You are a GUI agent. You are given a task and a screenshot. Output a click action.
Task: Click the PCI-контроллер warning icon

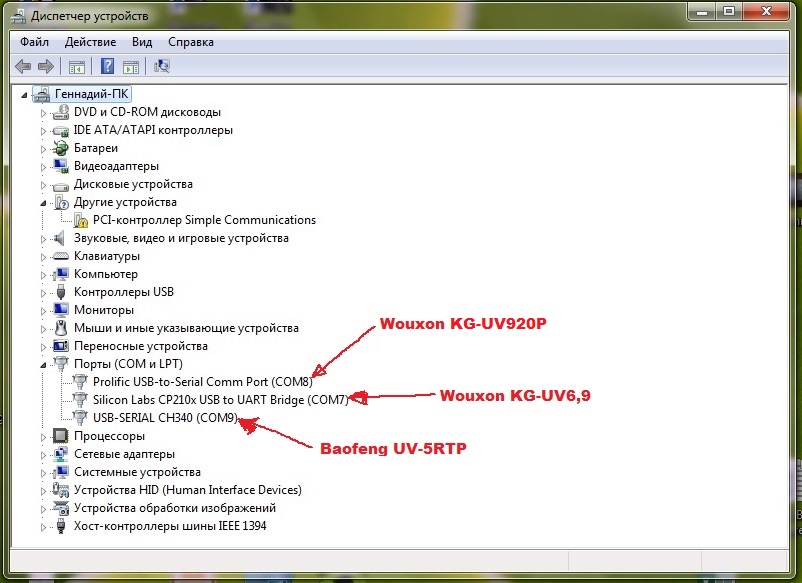click(81, 220)
